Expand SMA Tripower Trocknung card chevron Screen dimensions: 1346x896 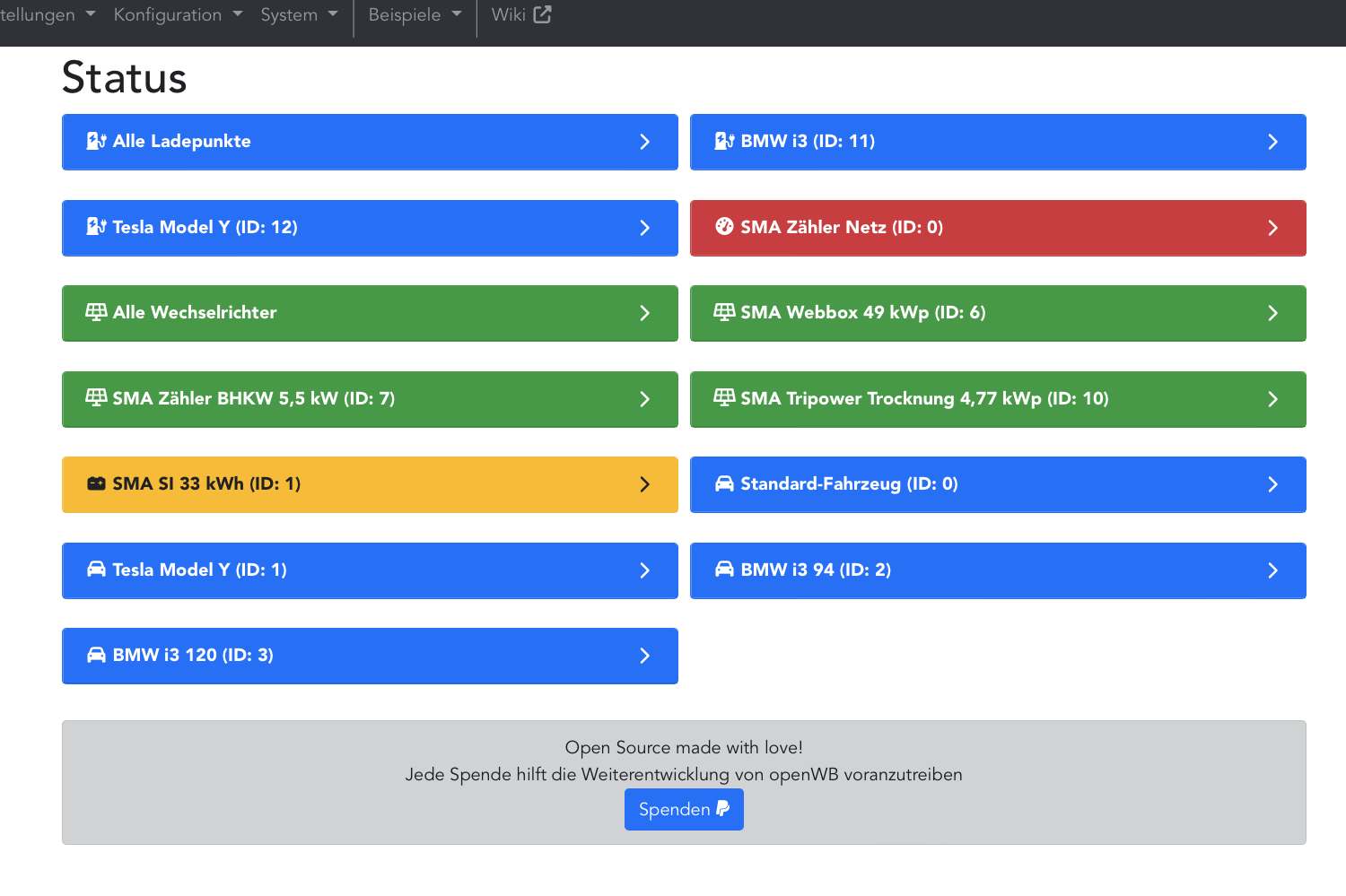pos(1272,399)
